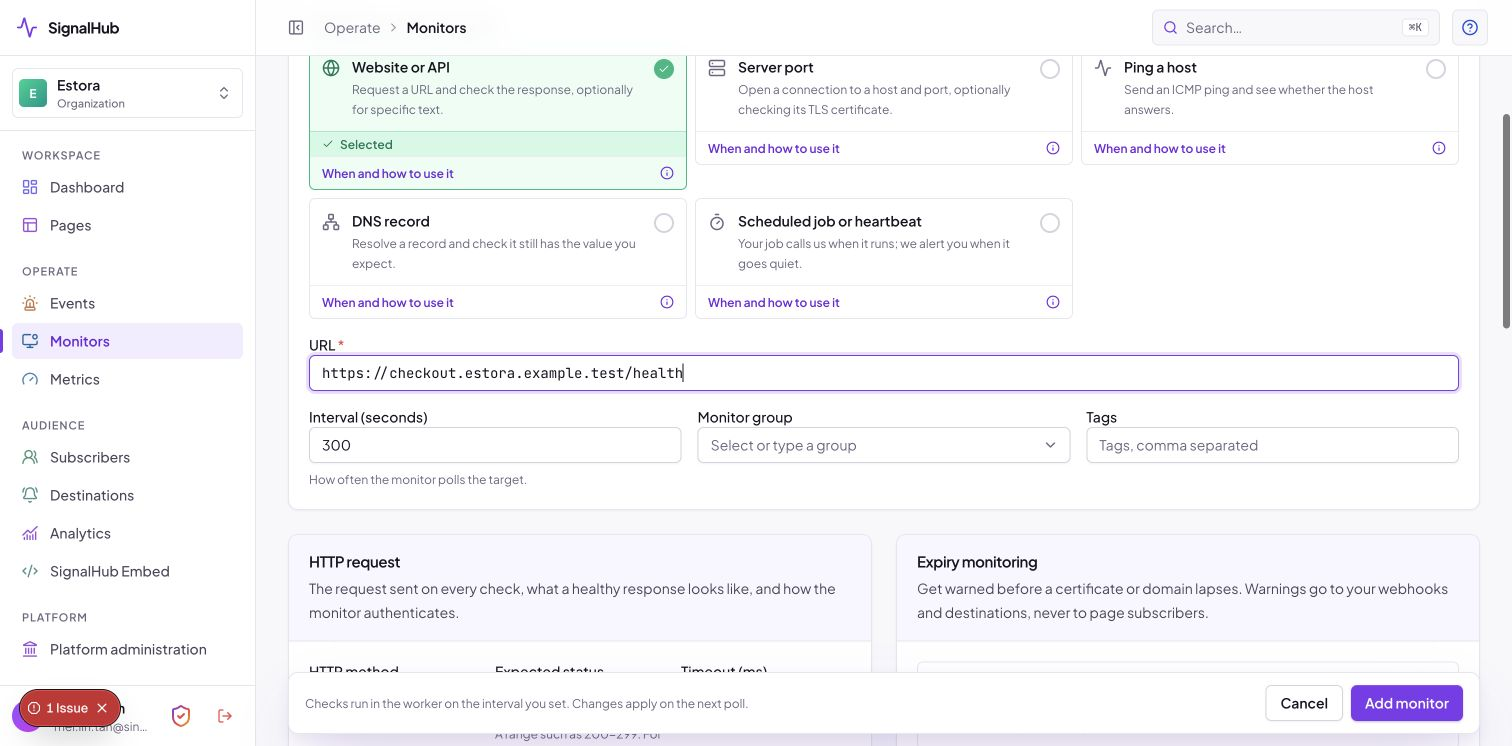Click the Add monitor button
Image resolution: width=1512 pixels, height=746 pixels.
[x=1406, y=703]
